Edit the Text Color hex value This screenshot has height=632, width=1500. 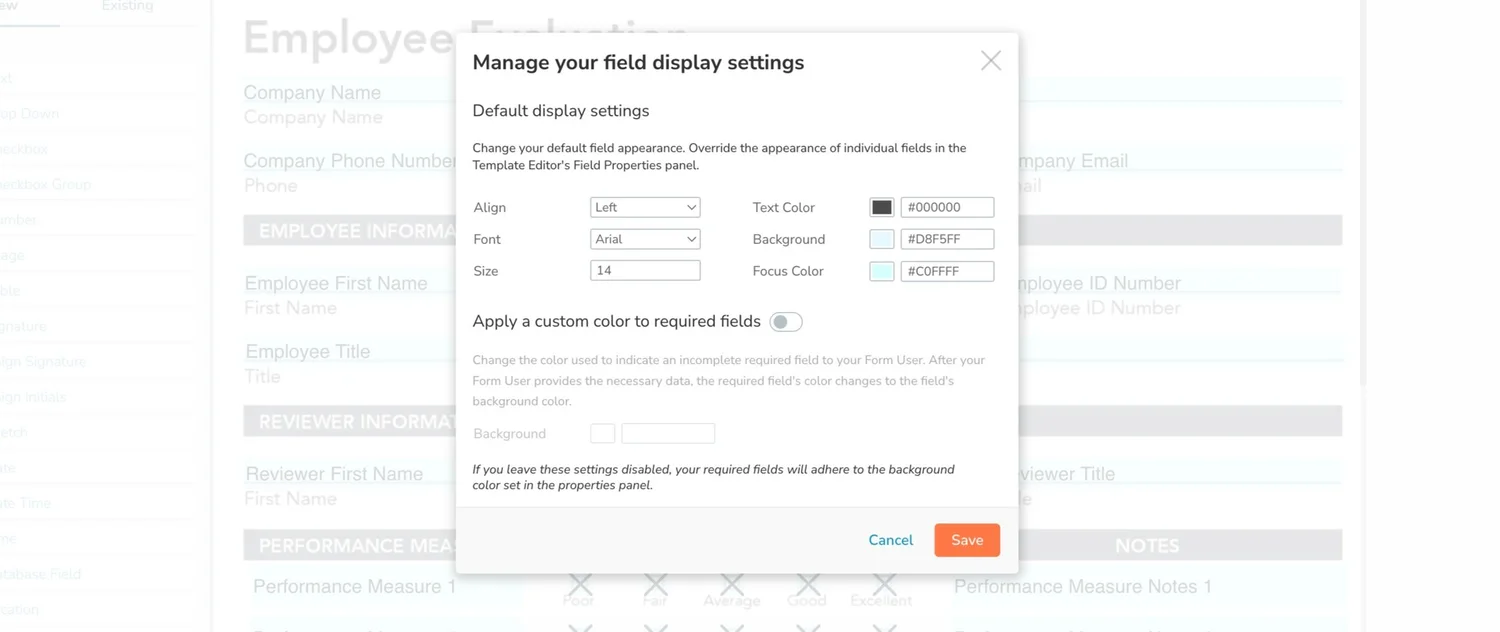pyautogui.click(x=946, y=206)
